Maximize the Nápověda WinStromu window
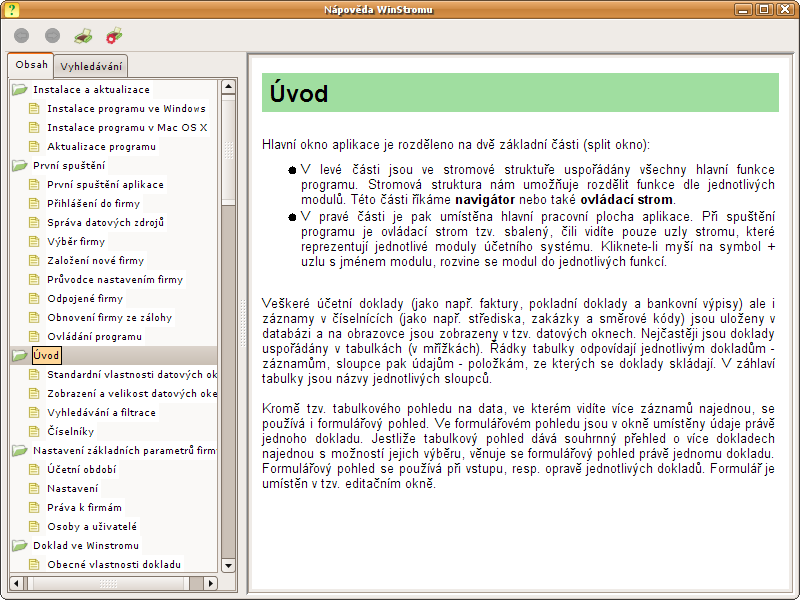 coord(764,9)
